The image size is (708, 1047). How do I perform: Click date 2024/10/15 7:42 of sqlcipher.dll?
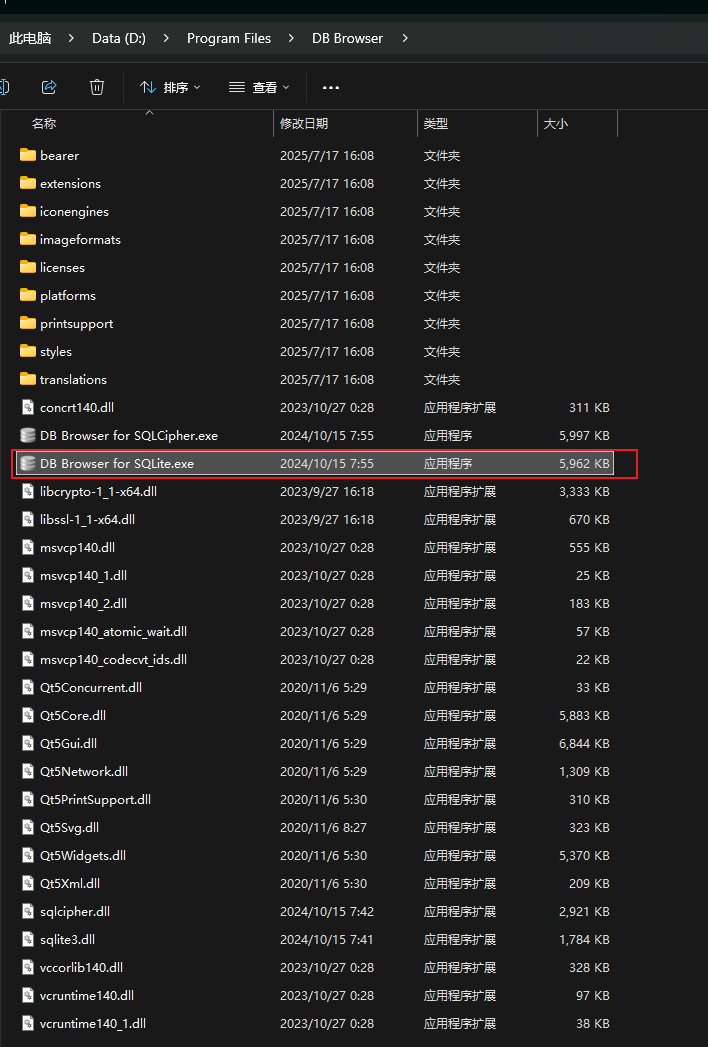point(327,911)
